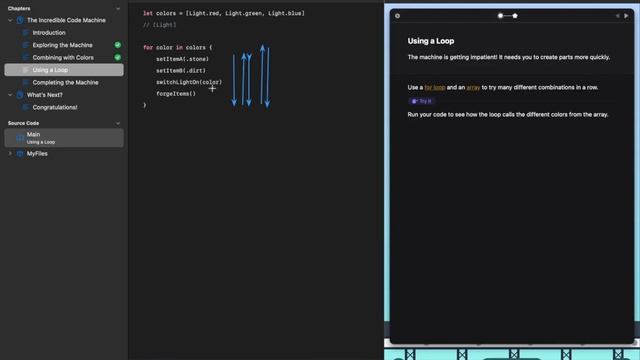Open the Main source file
Screen dimensions: 640x360
[x=64, y=138]
